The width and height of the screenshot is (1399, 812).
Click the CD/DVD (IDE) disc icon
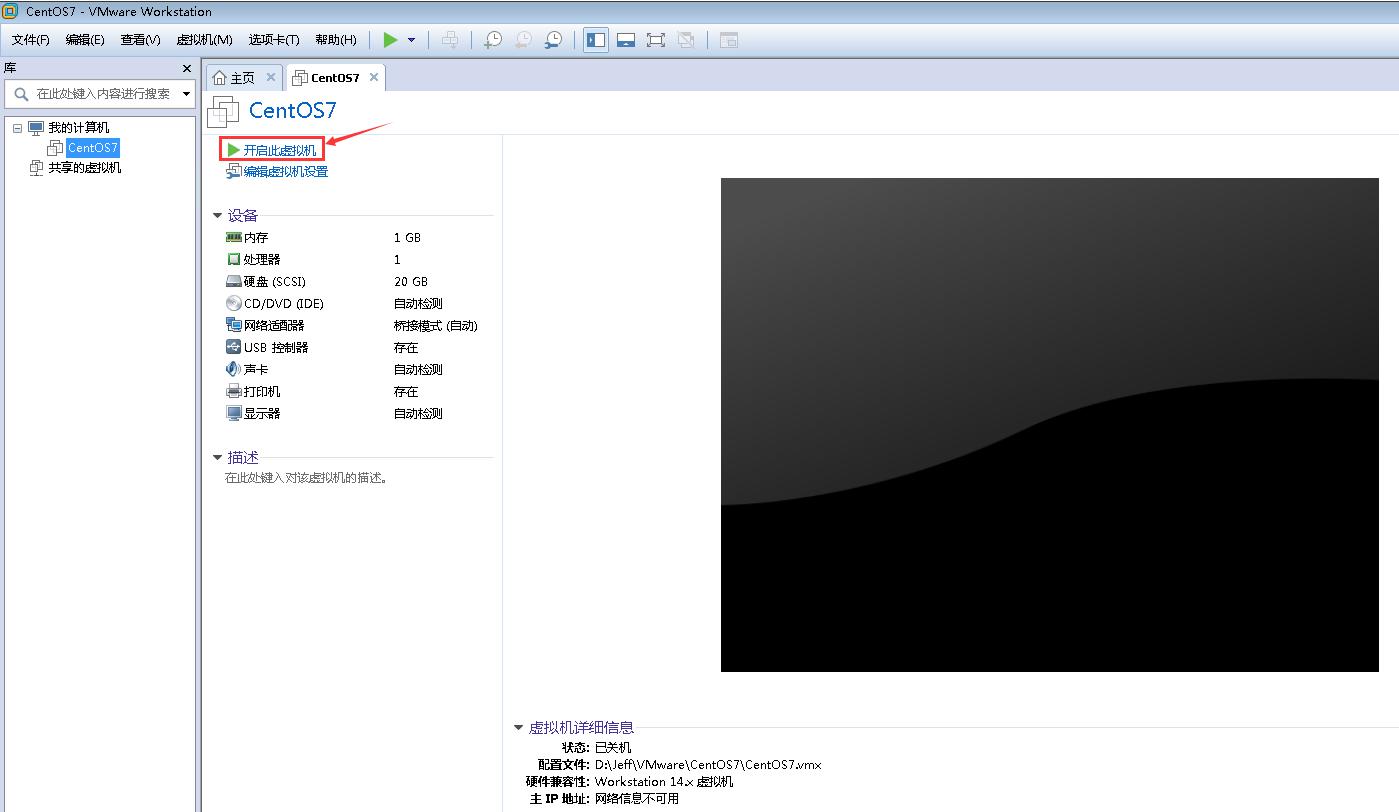[234, 303]
